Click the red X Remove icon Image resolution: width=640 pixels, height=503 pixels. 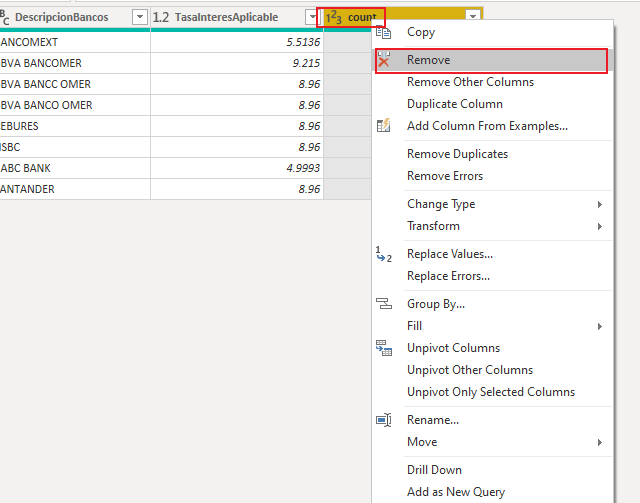tap(384, 60)
